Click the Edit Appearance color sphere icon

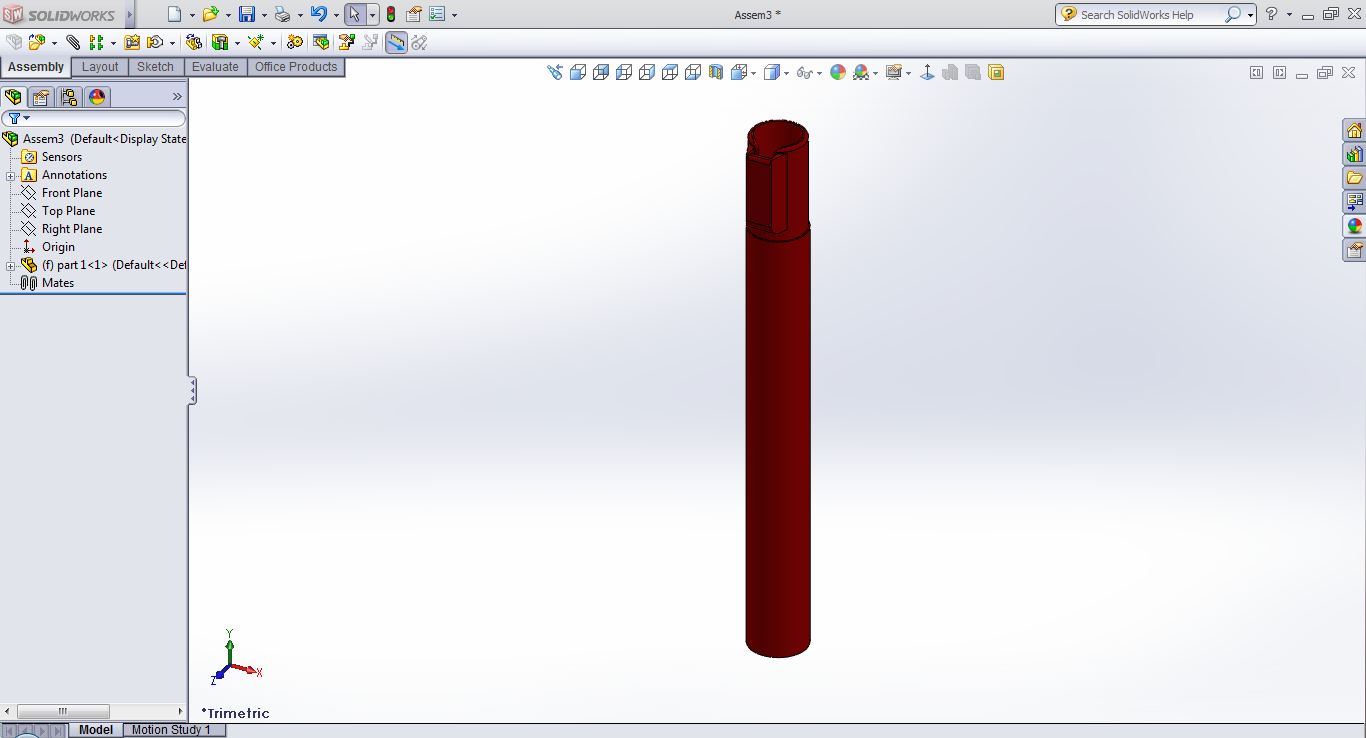(838, 72)
